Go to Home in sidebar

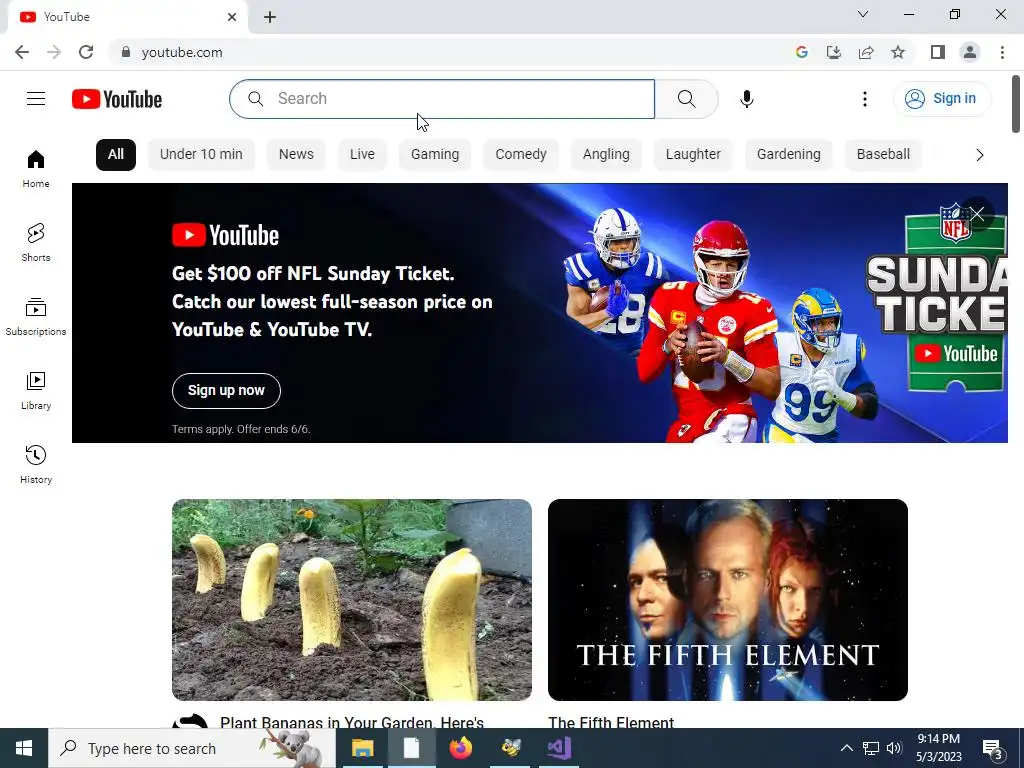(36, 168)
